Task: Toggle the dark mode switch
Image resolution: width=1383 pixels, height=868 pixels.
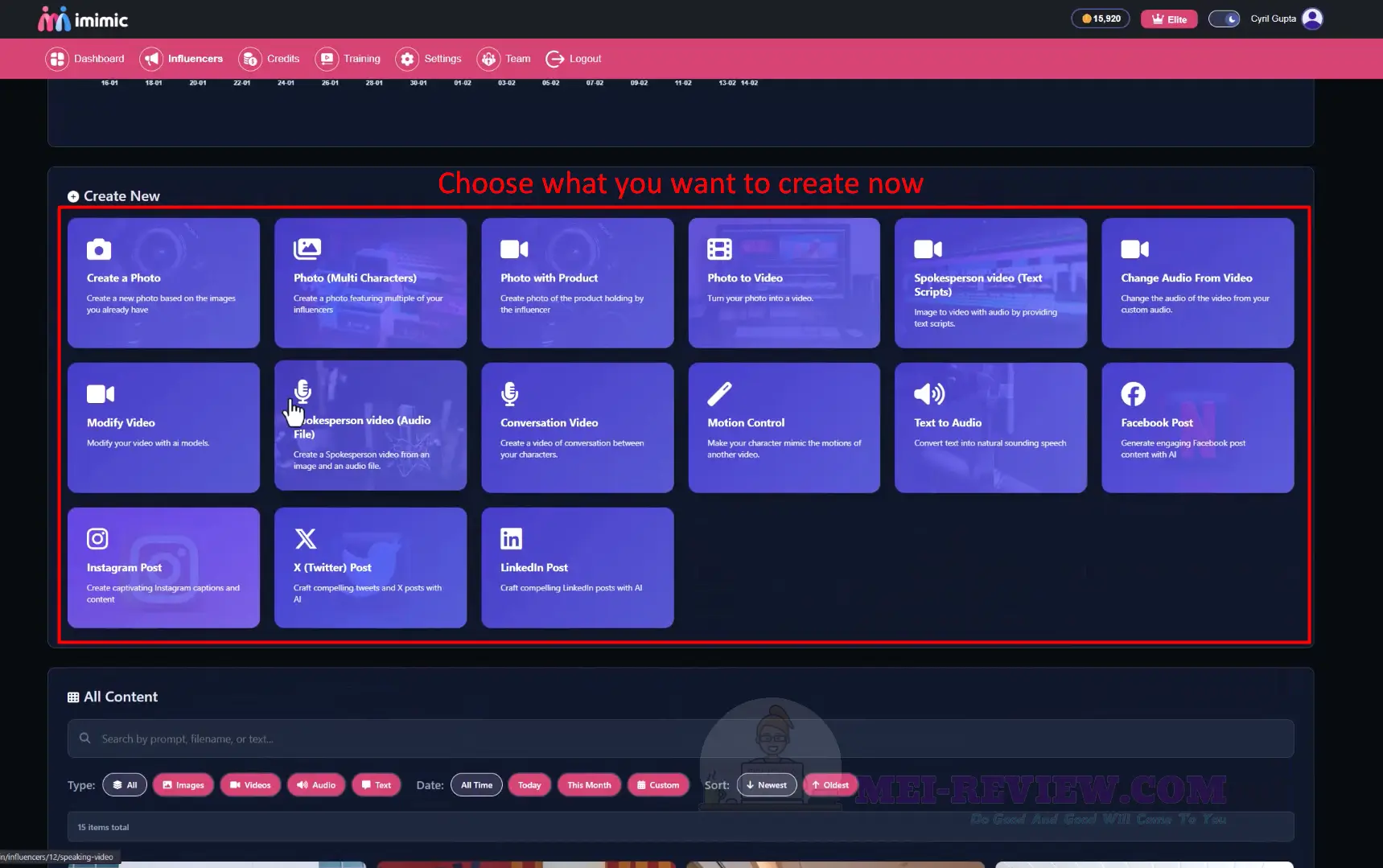Action: click(x=1224, y=19)
